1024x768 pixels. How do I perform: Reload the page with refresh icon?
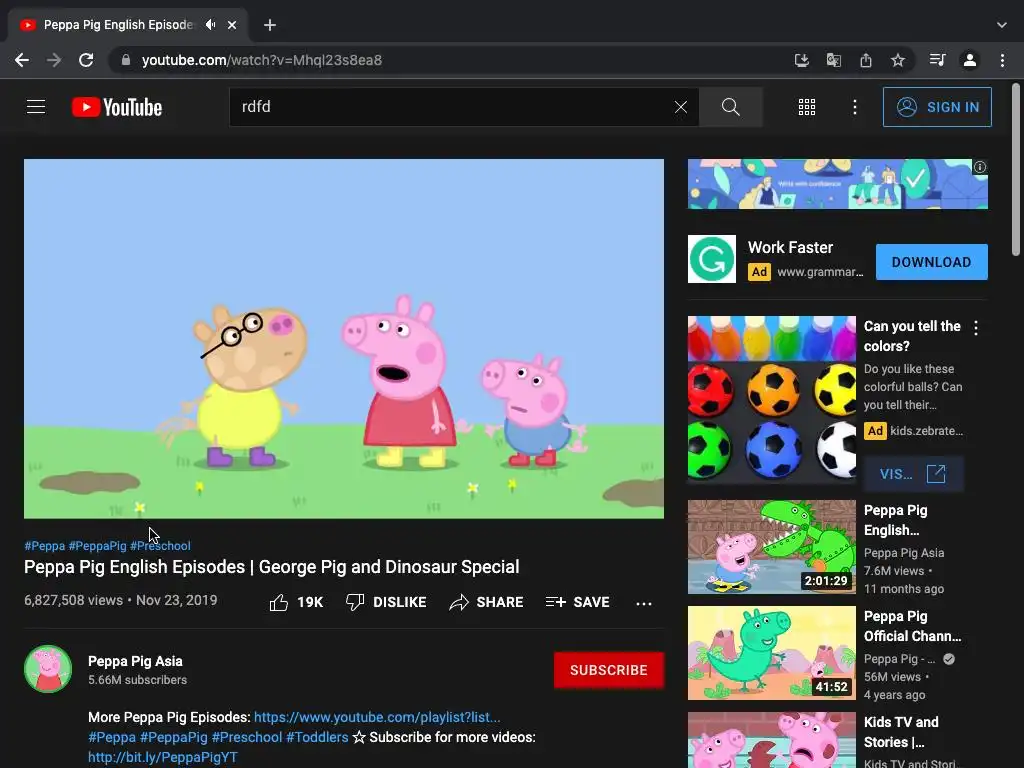coord(86,60)
